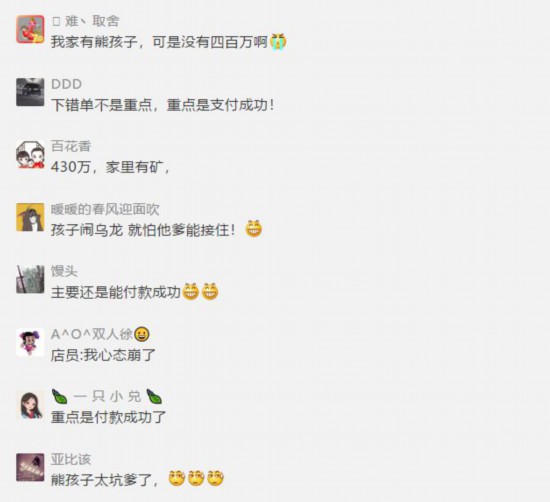Click the grinning emoji after 就怕他爹能接住
This screenshot has height=502, width=550.
point(254,229)
